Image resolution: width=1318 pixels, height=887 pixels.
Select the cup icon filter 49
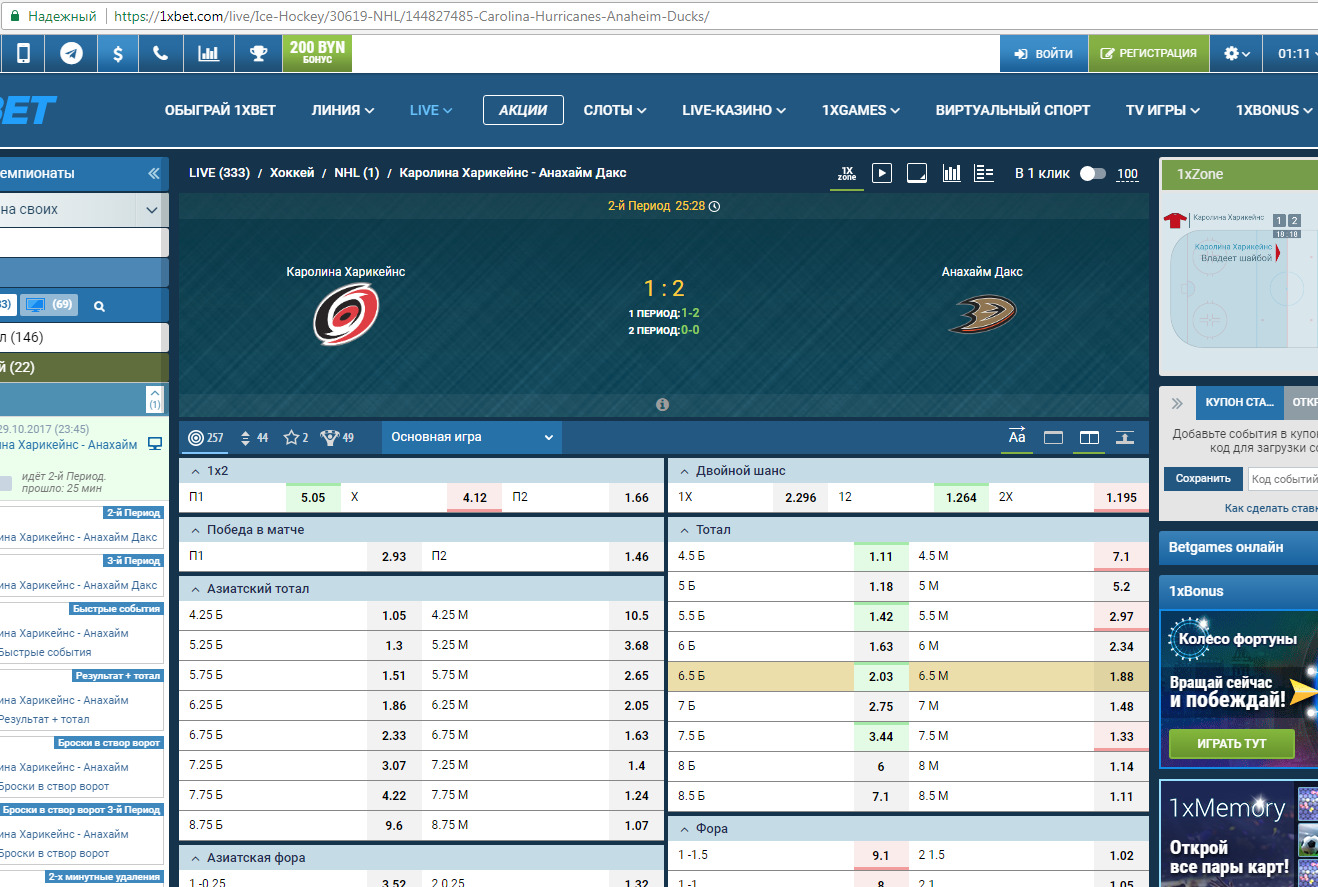point(337,437)
